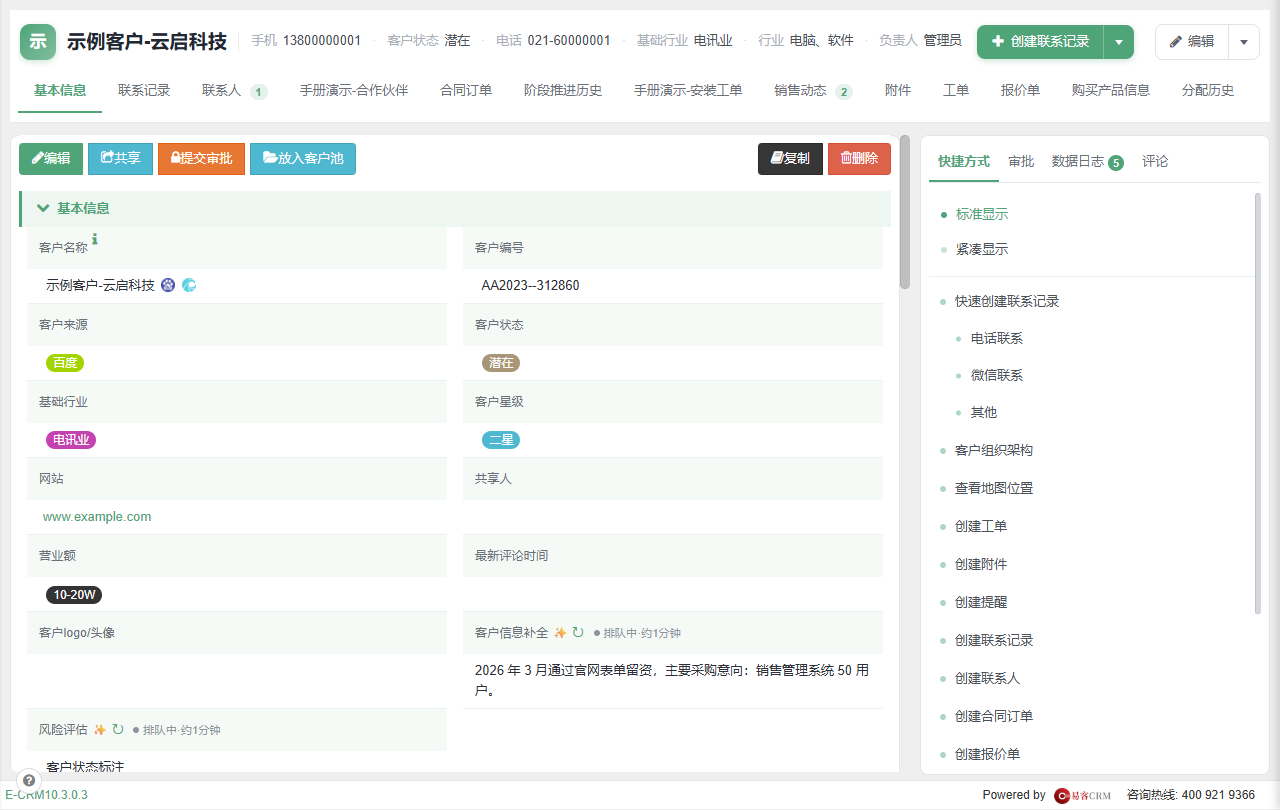Viewport: 1280px width, 810px height.
Task: Open the www.example.com website link
Action: (97, 517)
